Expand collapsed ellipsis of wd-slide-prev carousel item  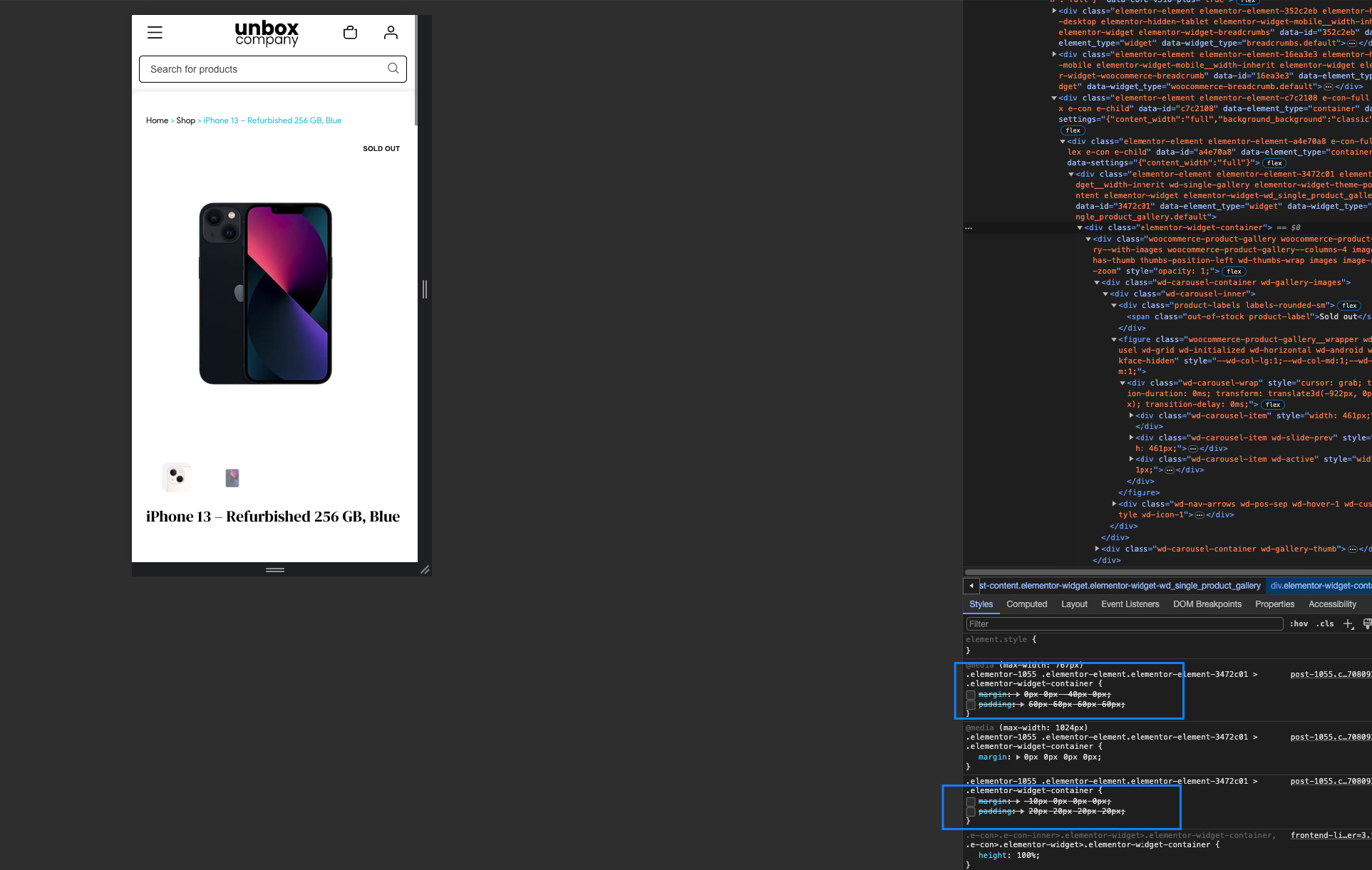(1193, 449)
